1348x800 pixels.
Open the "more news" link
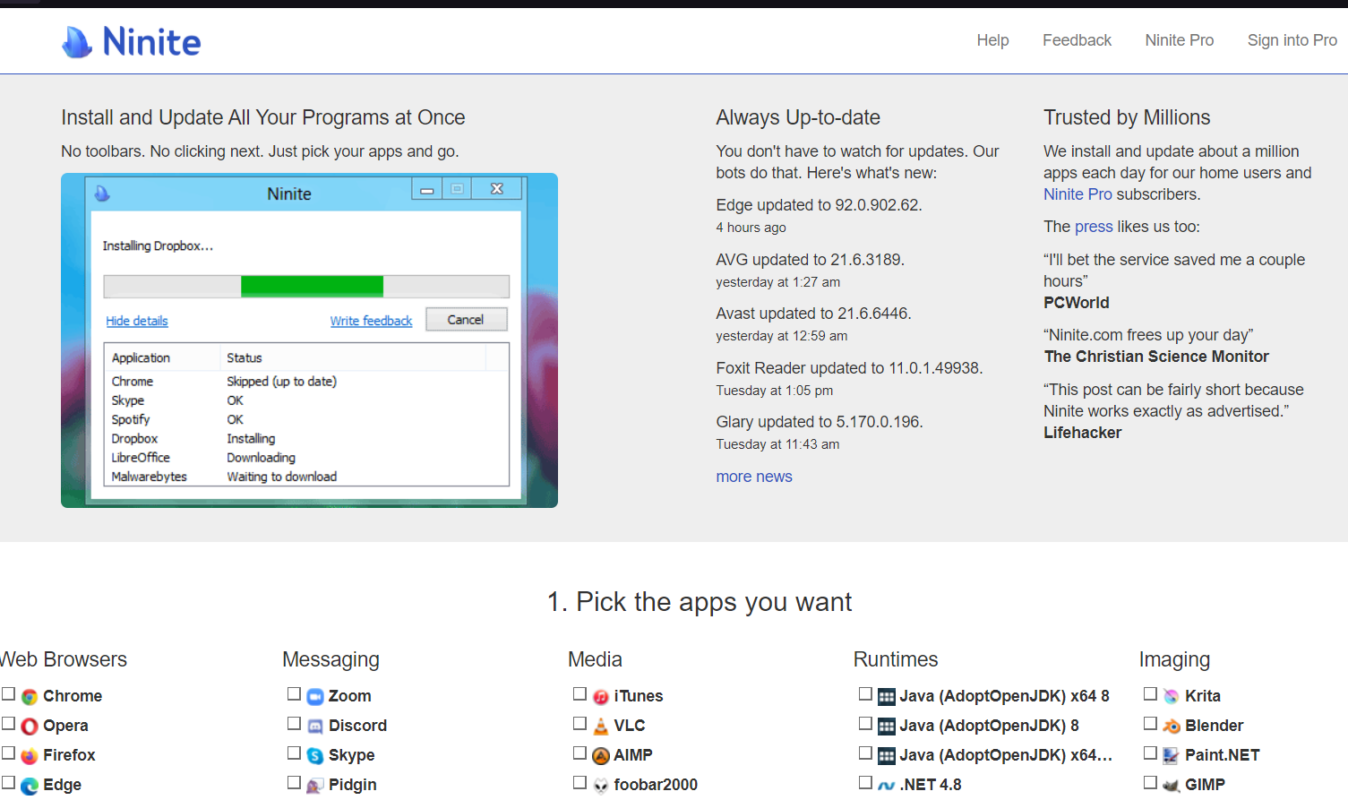(754, 477)
